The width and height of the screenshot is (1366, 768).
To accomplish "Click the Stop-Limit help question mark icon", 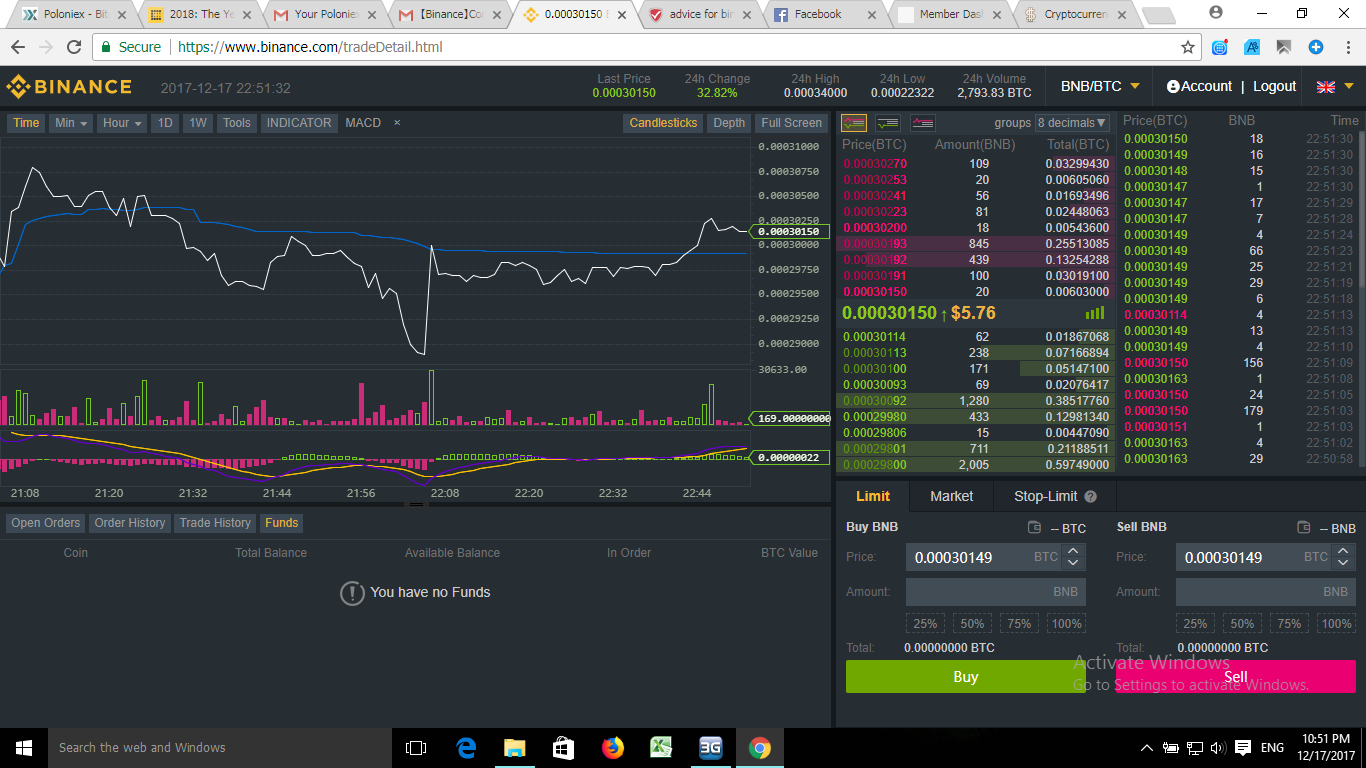I will pos(1091,496).
